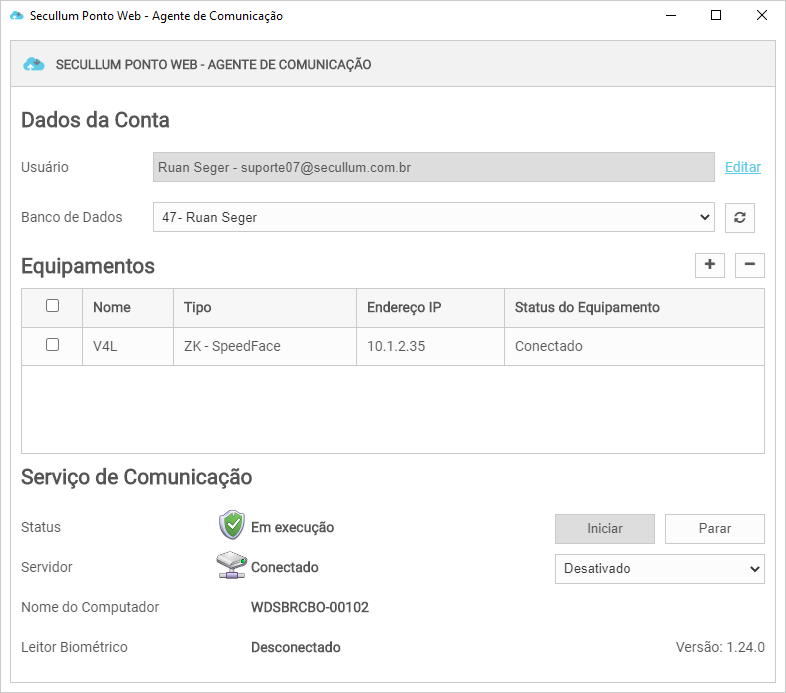The height and width of the screenshot is (693, 786).
Task: Click the Parar button
Action: [x=715, y=529]
